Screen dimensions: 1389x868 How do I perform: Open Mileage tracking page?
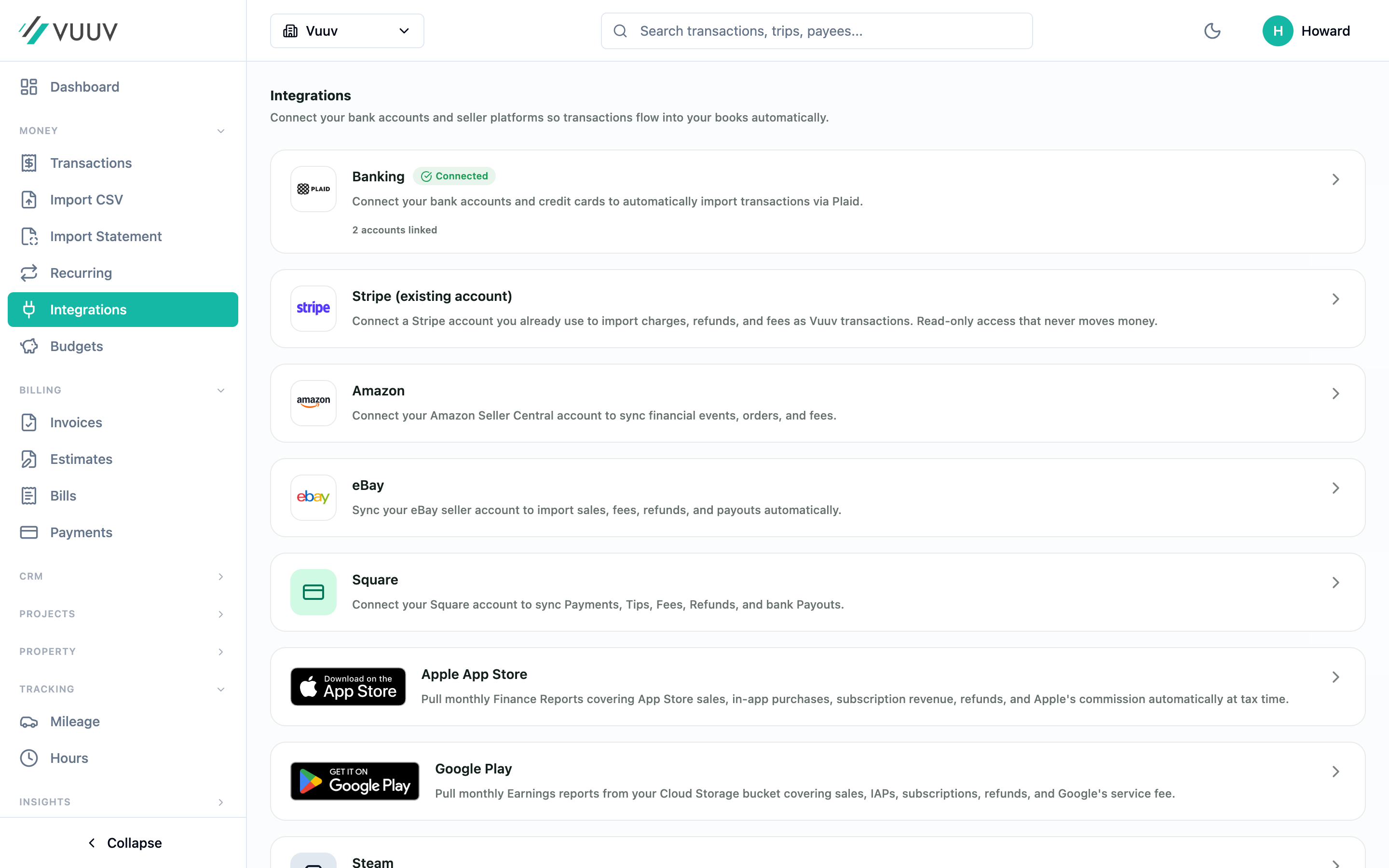tap(123, 721)
